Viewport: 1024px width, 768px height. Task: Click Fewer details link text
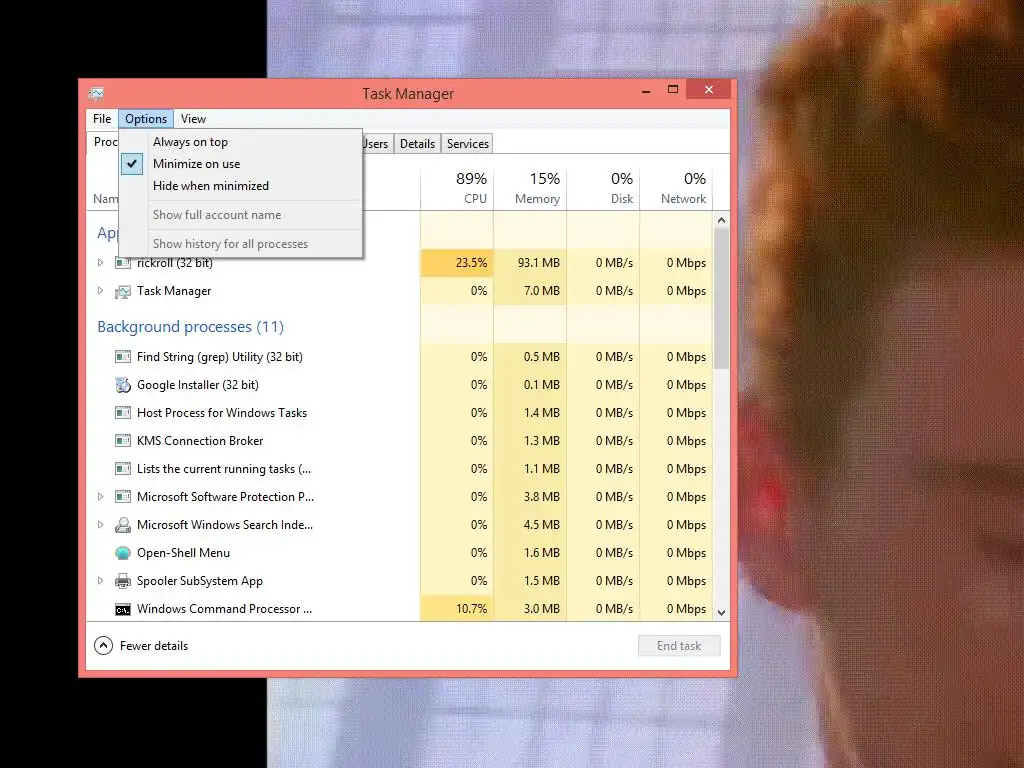(154, 646)
